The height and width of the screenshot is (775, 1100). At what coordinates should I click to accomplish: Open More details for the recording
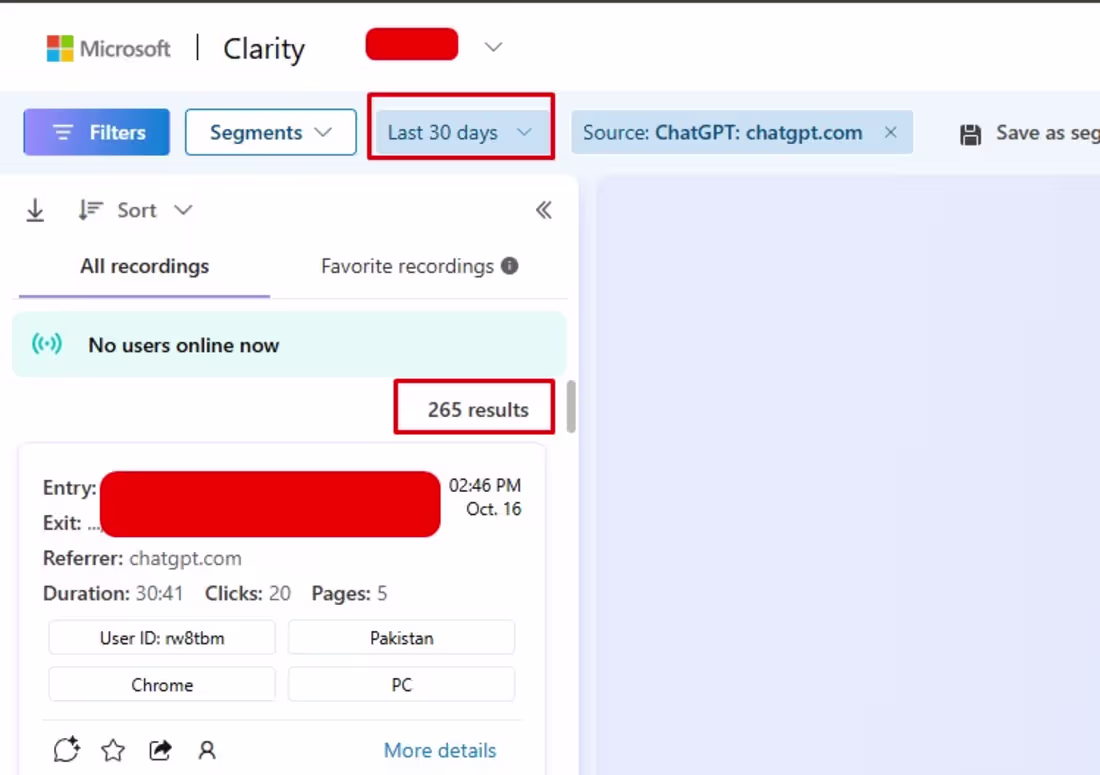pos(439,750)
